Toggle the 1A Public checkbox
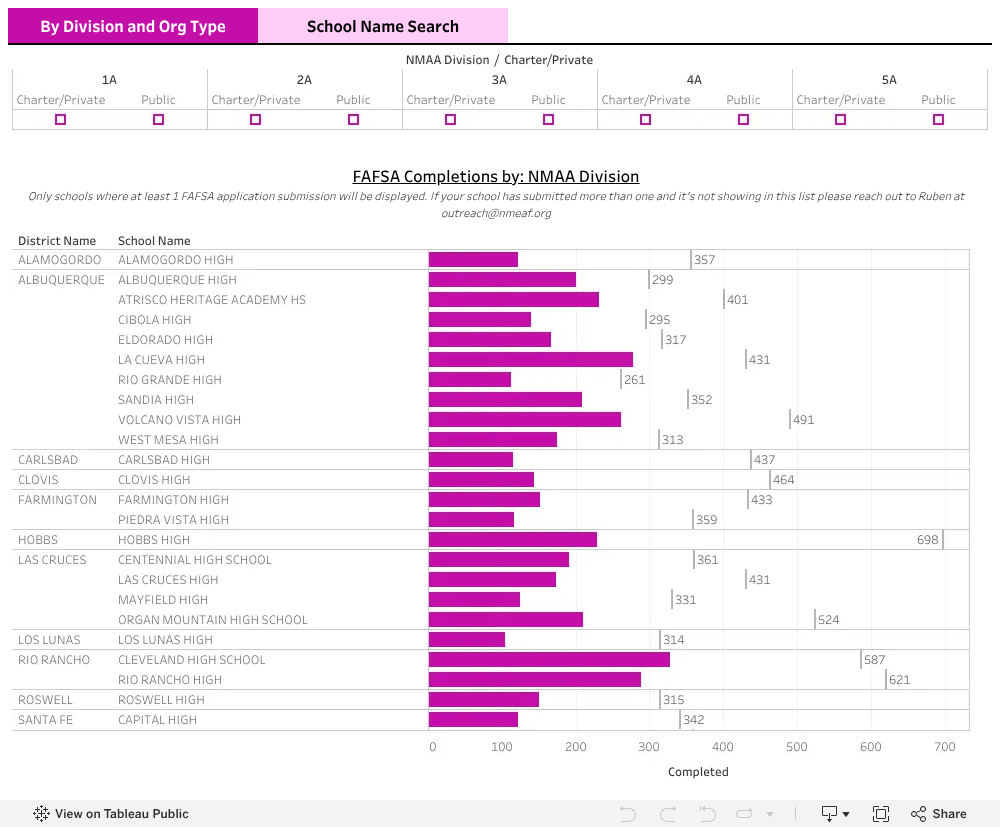1000x827 pixels. click(158, 119)
